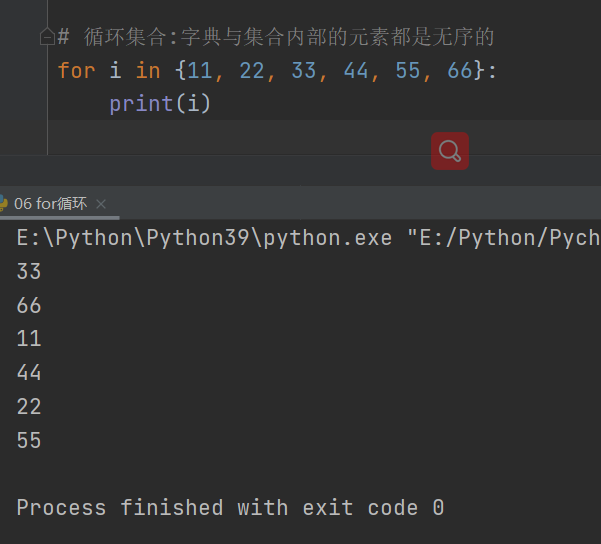Click number 44 in the set literal
The height and width of the screenshot is (544, 601).
click(355, 70)
